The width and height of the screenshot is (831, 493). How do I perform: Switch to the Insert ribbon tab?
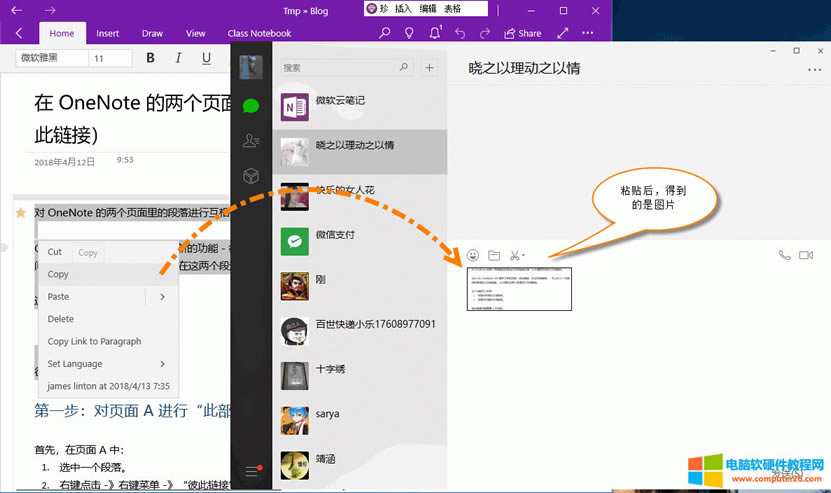(x=108, y=33)
